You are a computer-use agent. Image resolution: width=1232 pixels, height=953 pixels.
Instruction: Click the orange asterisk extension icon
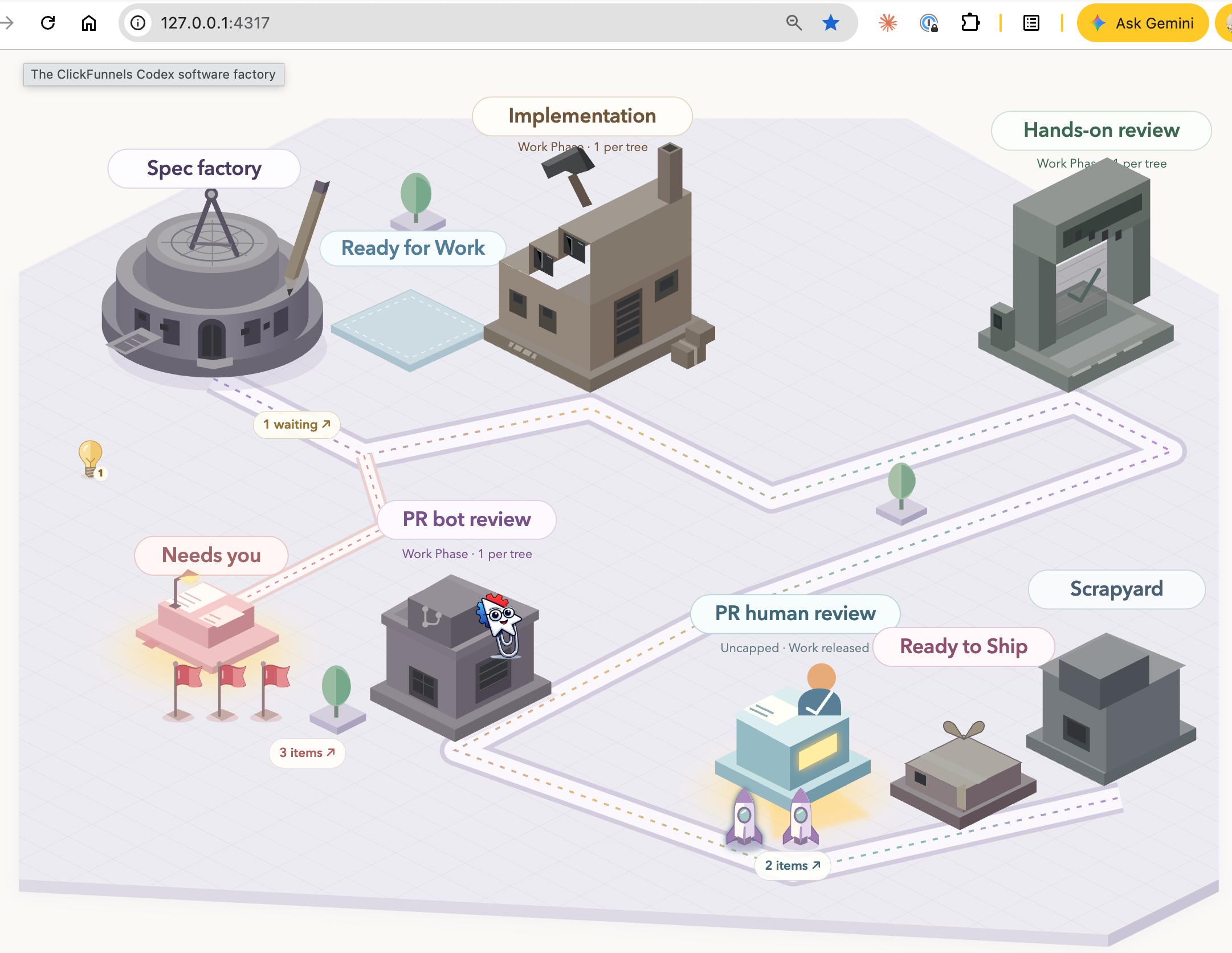[x=888, y=23]
